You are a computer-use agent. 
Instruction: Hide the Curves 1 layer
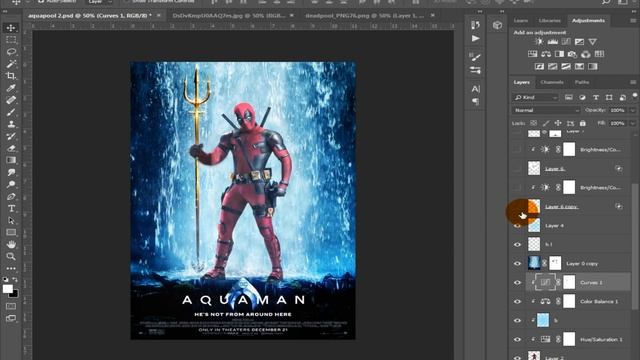(518, 282)
